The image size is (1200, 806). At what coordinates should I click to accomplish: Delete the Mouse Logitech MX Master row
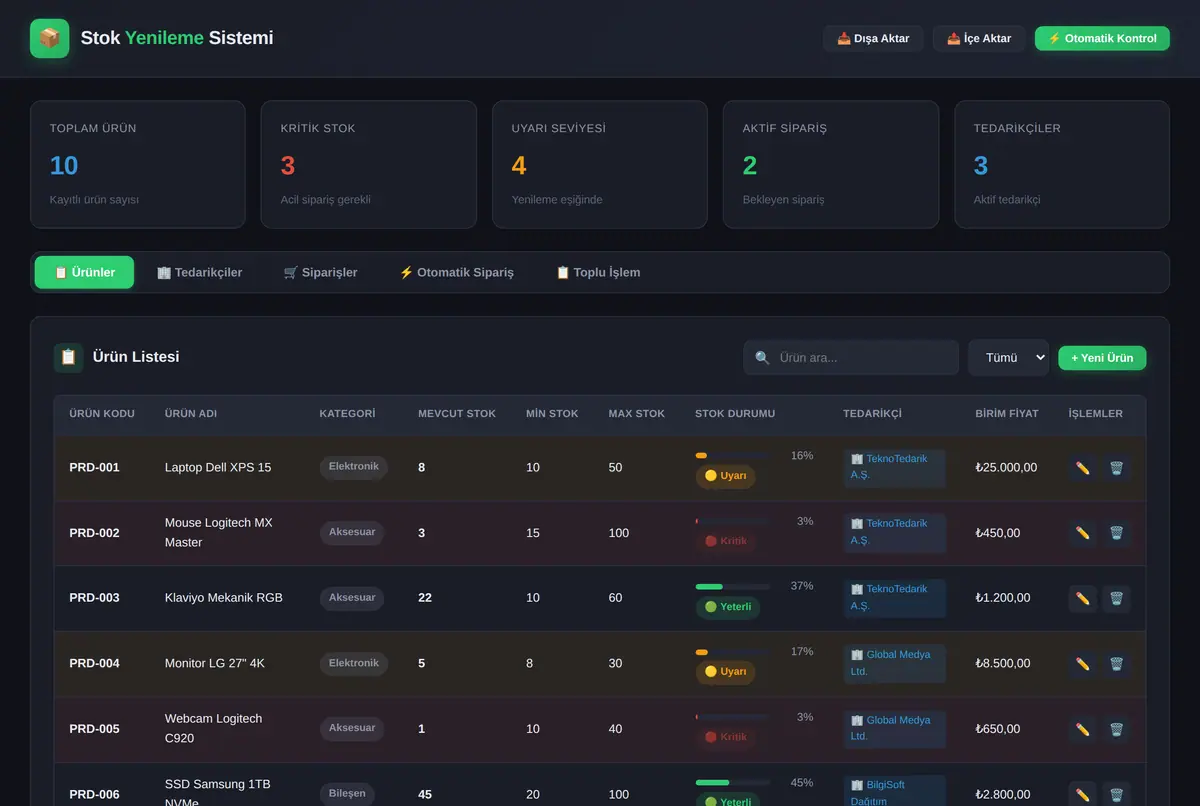[x=1116, y=533]
